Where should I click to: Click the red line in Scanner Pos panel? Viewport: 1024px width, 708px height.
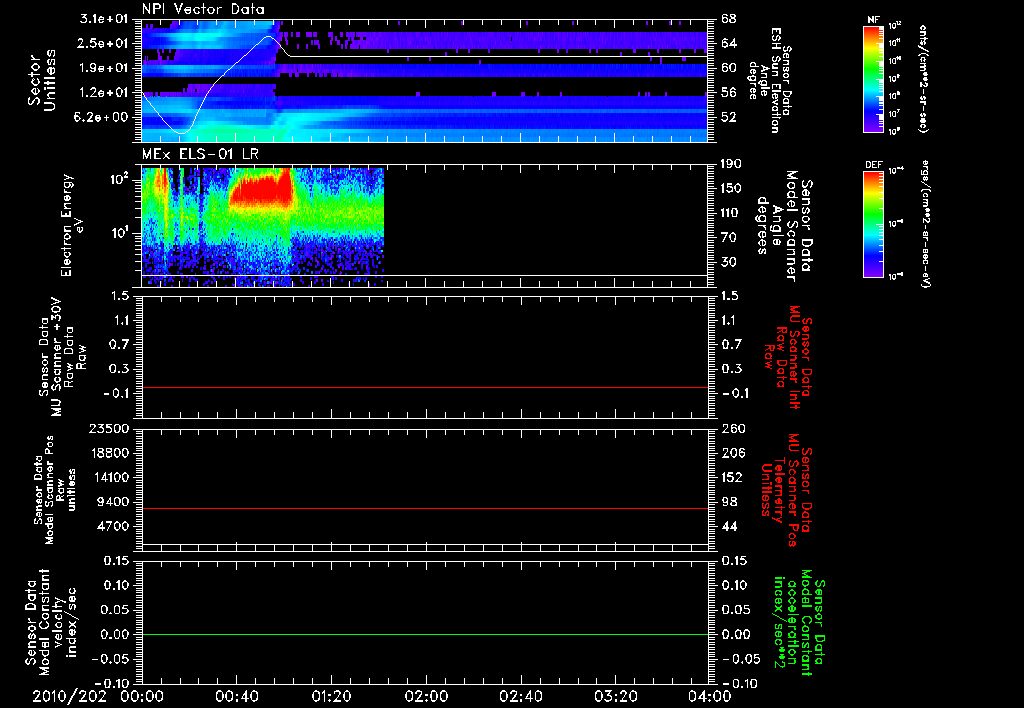[x=424, y=508]
